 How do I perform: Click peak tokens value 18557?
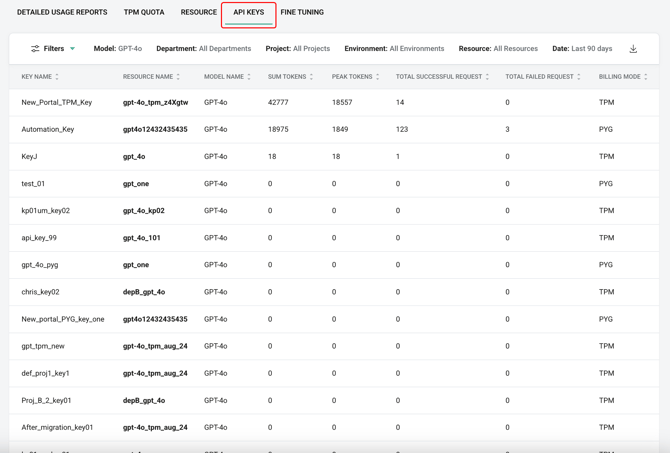click(x=342, y=103)
